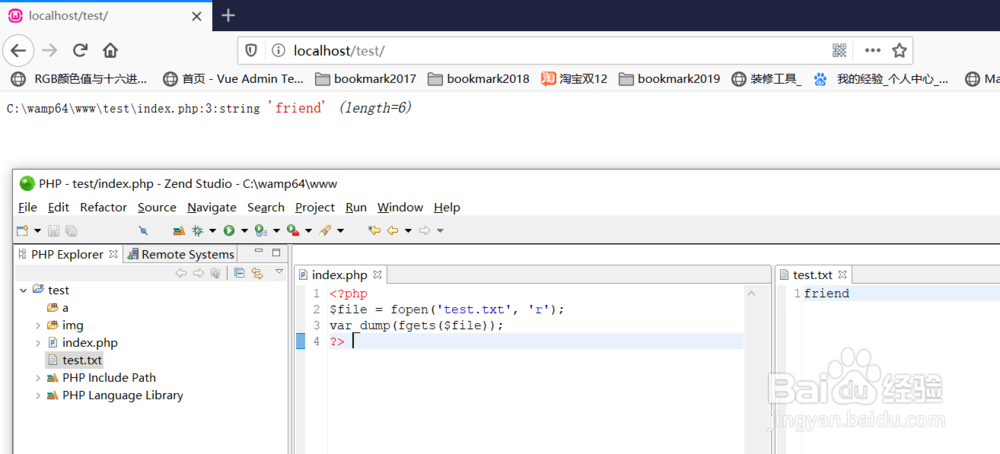1000x454 pixels.
Task: Click the Debug bug icon
Action: (197, 230)
